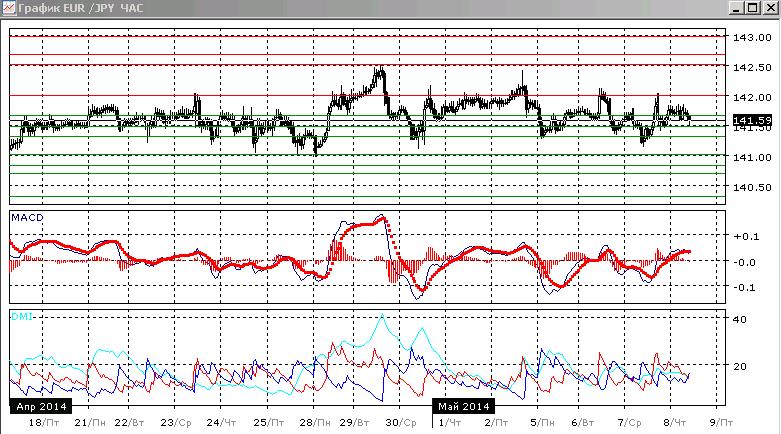Click the 140.50 price axis label
The image size is (781, 434).
(752, 187)
